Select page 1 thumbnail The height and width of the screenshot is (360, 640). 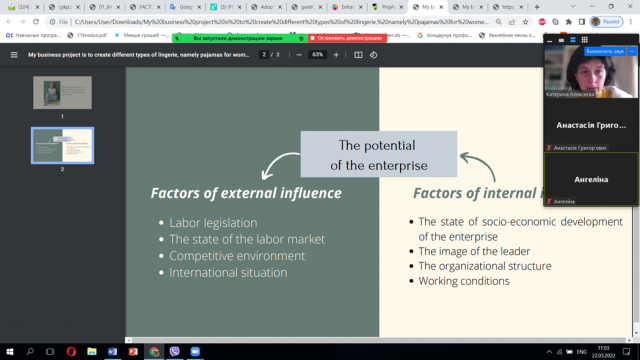62,93
